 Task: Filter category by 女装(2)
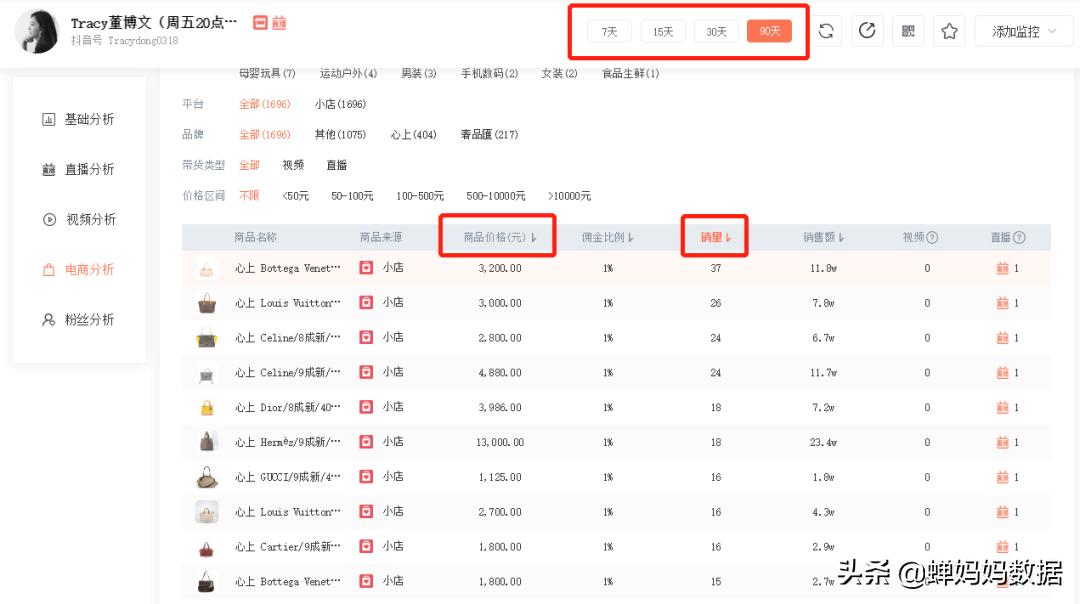[559, 73]
